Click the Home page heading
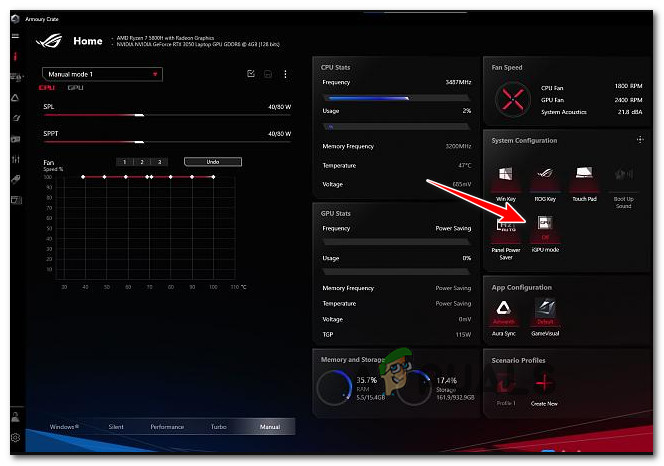The width and height of the screenshot is (664, 466). 88,41
